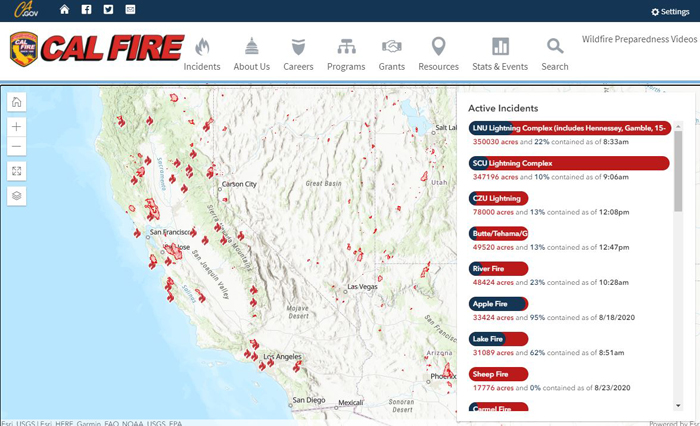
Task: Click the Esri attribution text
Action: [x=92, y=422]
